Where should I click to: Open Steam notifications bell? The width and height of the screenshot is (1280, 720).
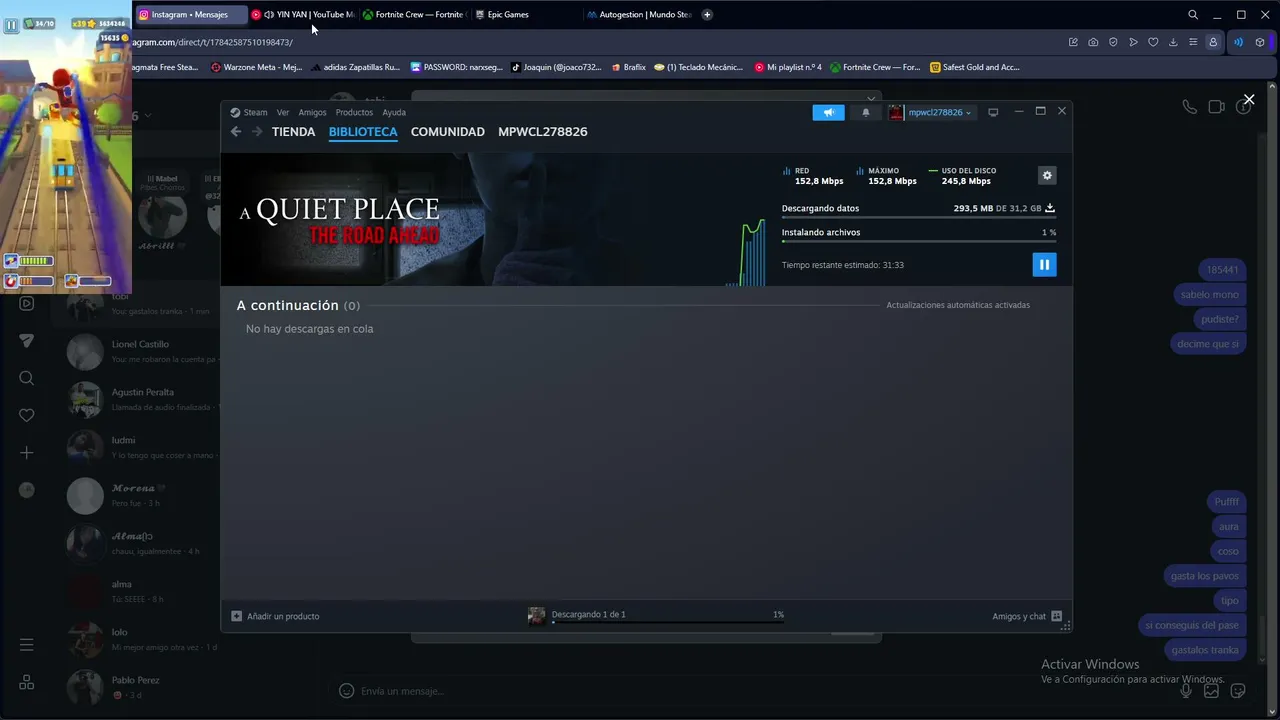pyautogui.click(x=866, y=113)
